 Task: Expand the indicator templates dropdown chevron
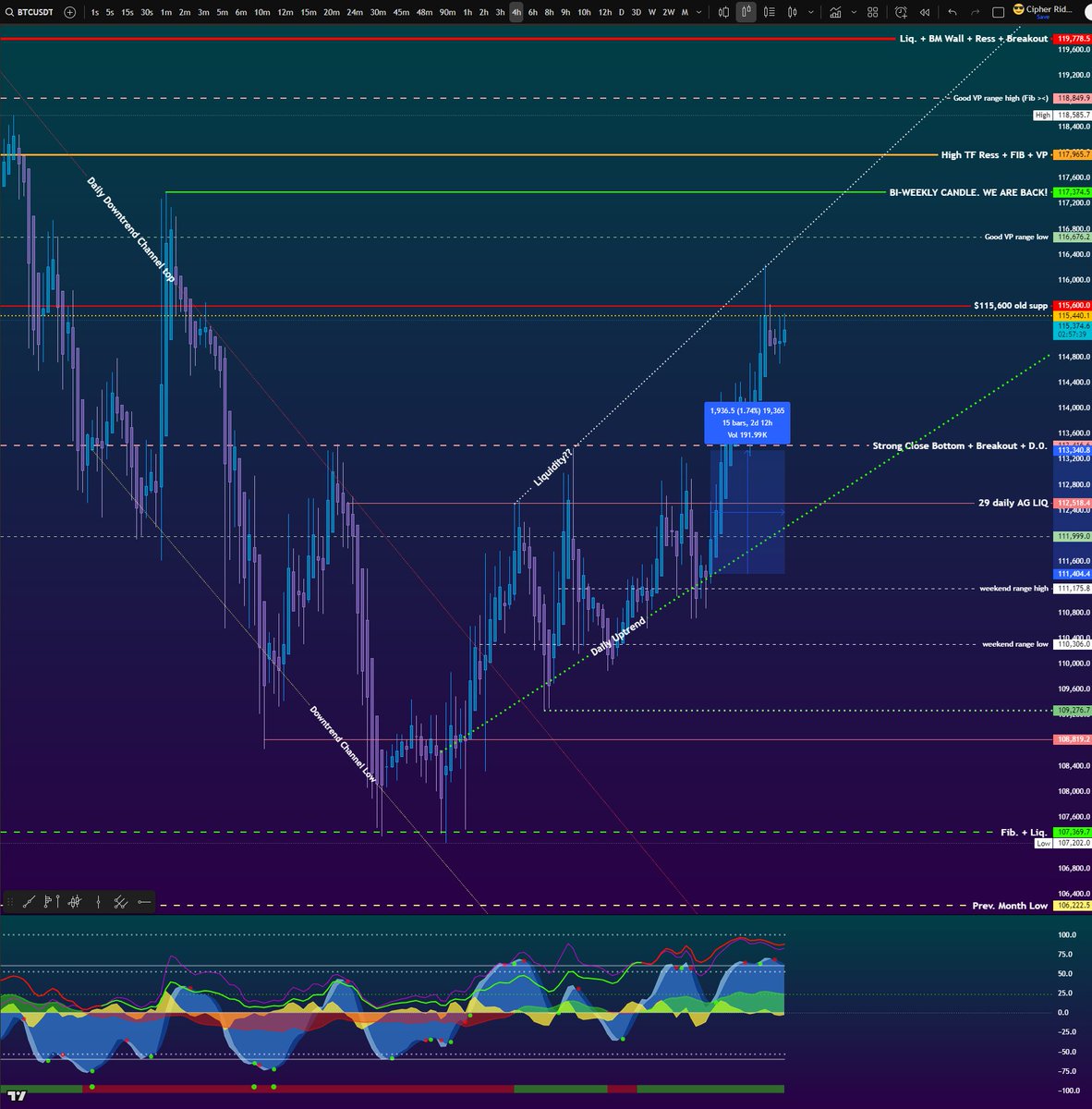coord(853,13)
